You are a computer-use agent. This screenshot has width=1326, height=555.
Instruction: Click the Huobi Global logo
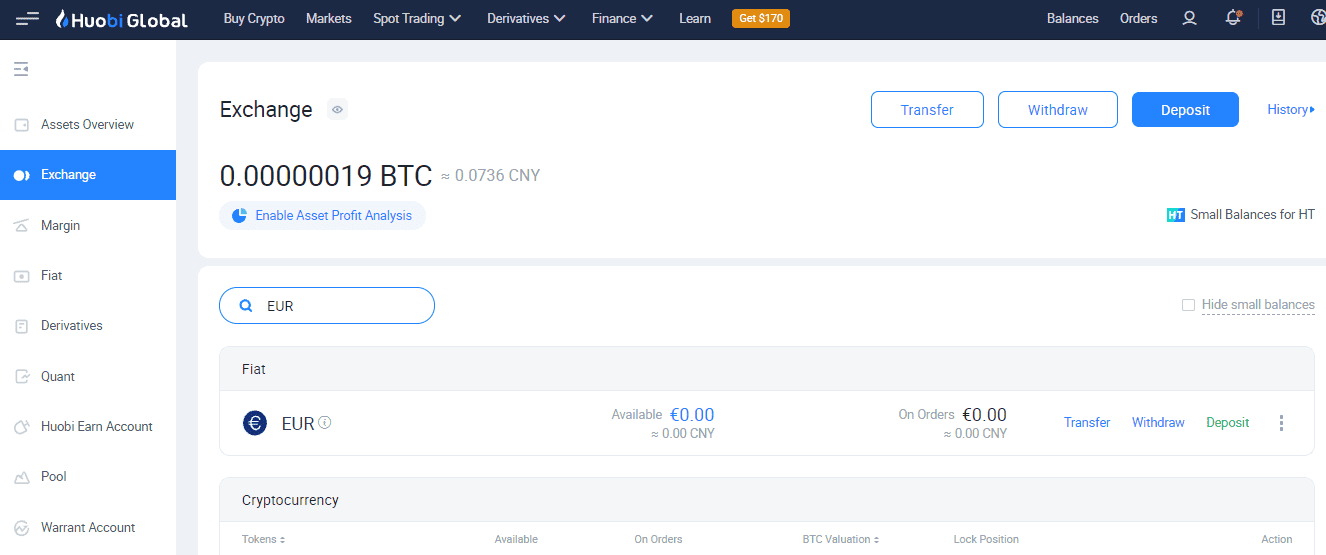120,18
